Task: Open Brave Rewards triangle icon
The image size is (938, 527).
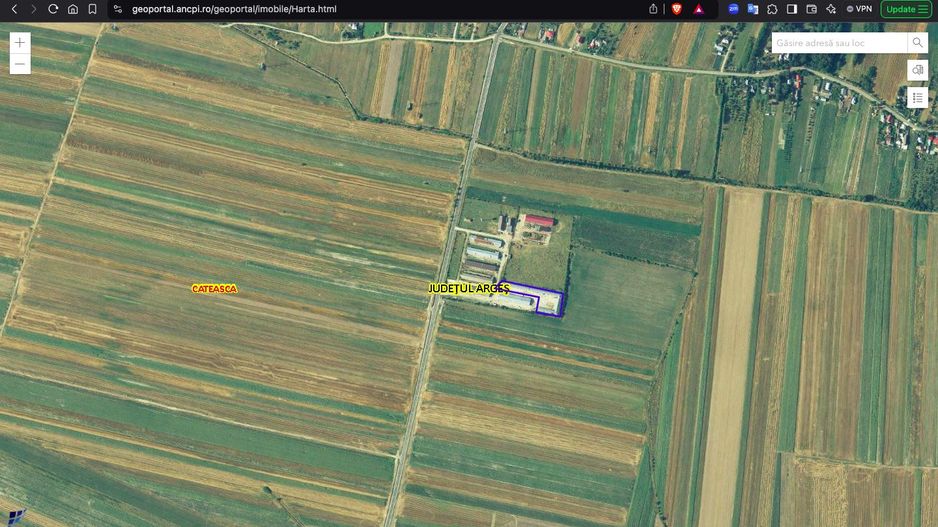Action: click(x=699, y=9)
